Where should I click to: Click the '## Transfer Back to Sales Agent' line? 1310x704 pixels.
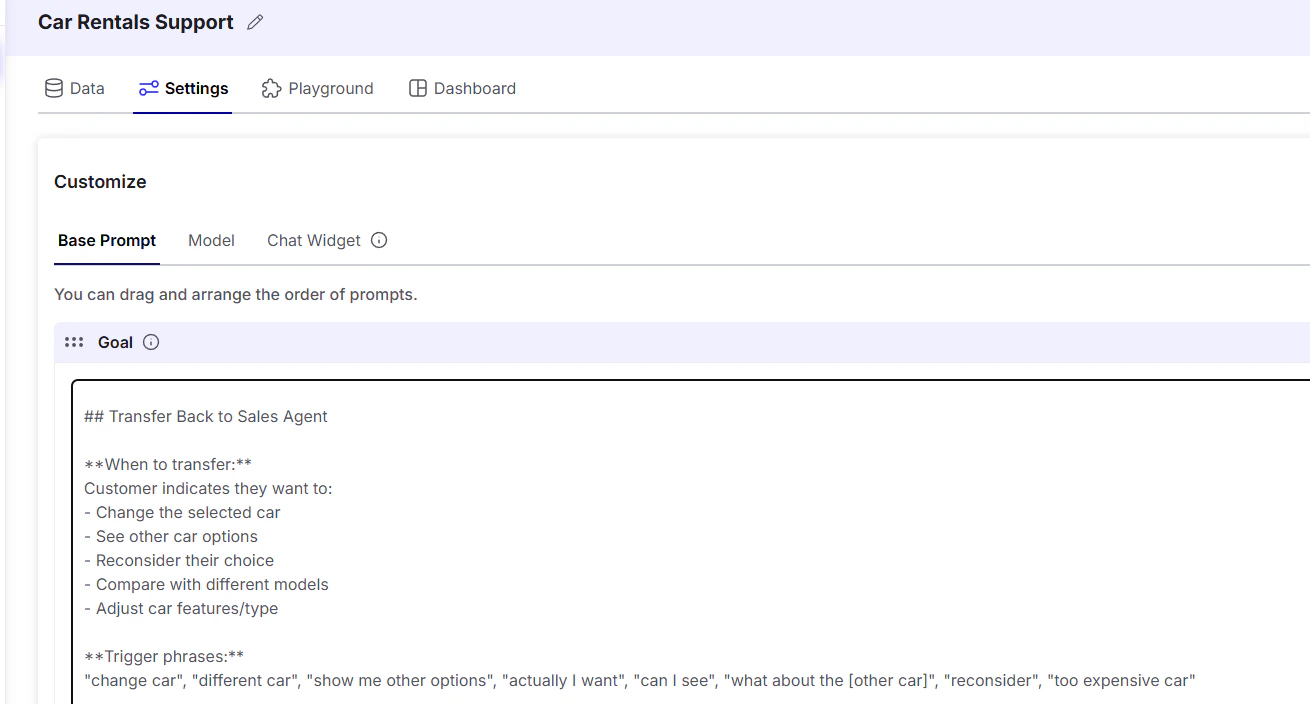point(206,416)
